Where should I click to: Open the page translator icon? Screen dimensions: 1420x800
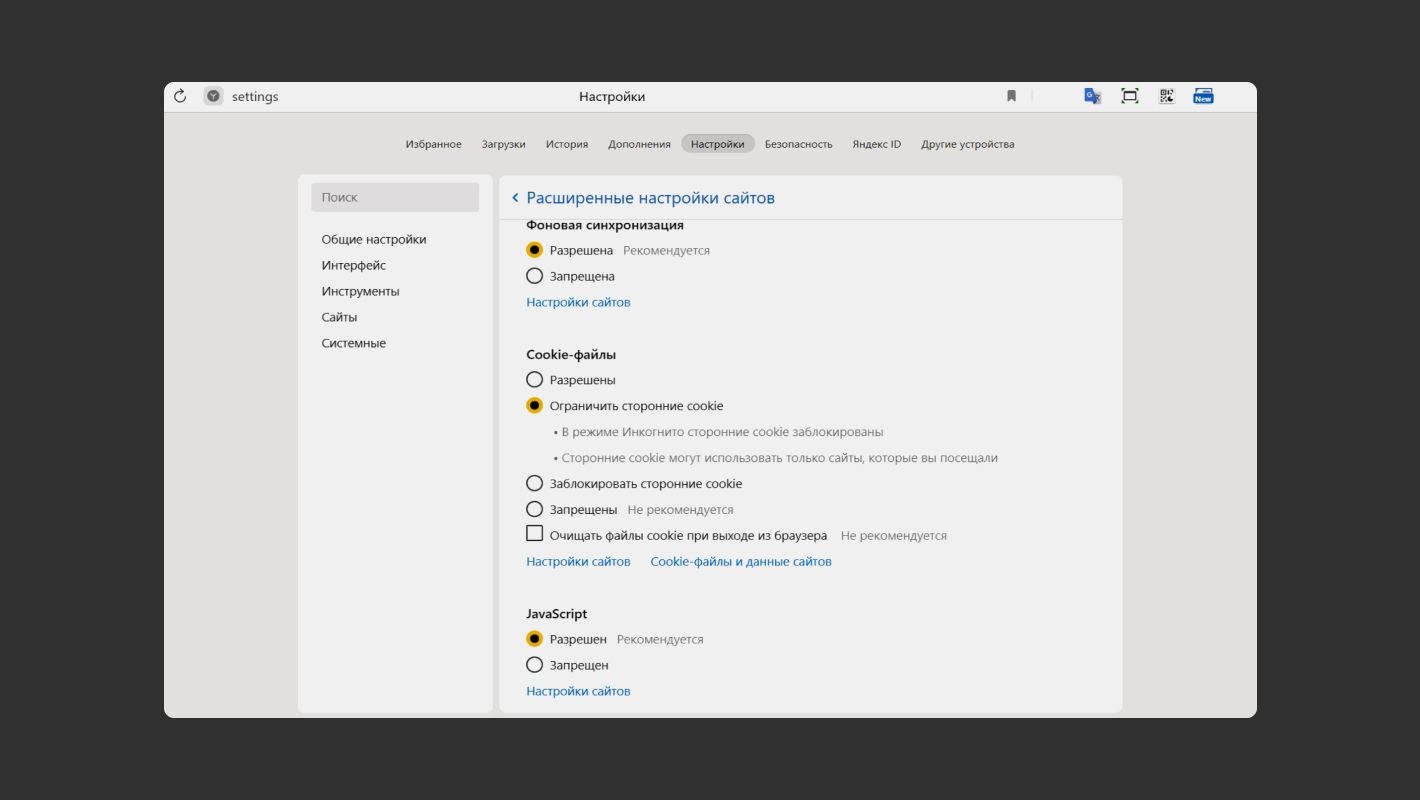point(1093,96)
